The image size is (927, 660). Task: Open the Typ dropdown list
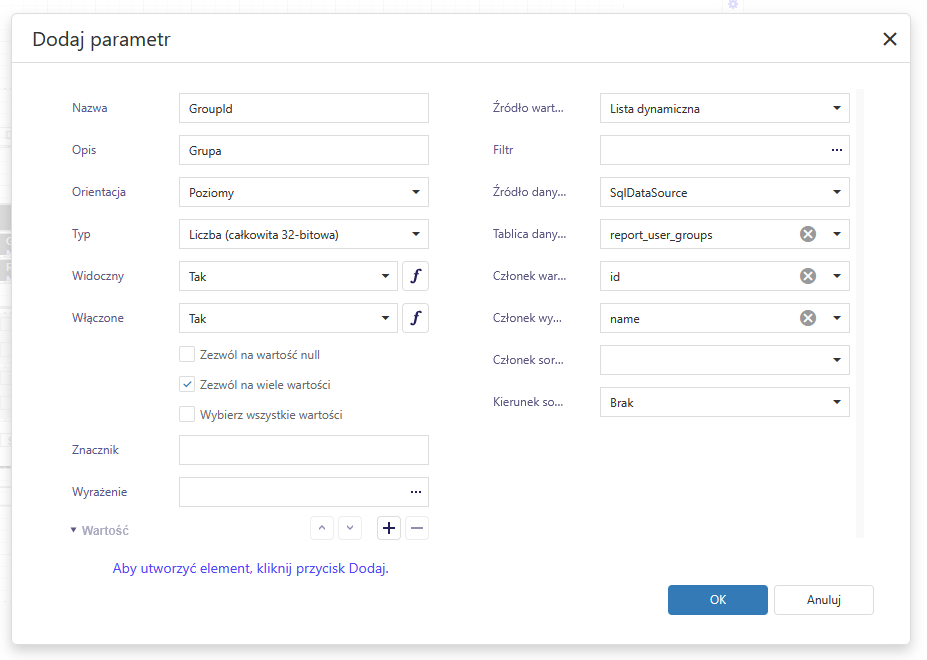tap(415, 235)
